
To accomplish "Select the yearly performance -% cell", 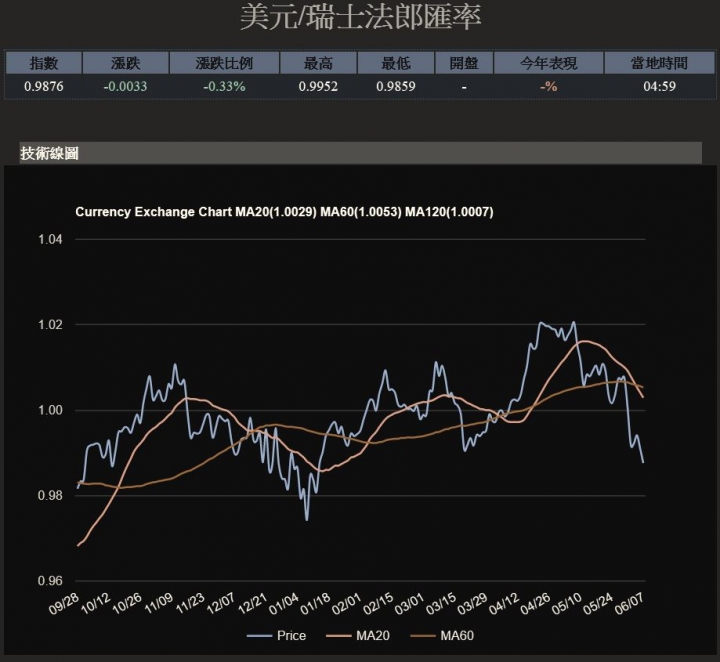I will click(549, 86).
